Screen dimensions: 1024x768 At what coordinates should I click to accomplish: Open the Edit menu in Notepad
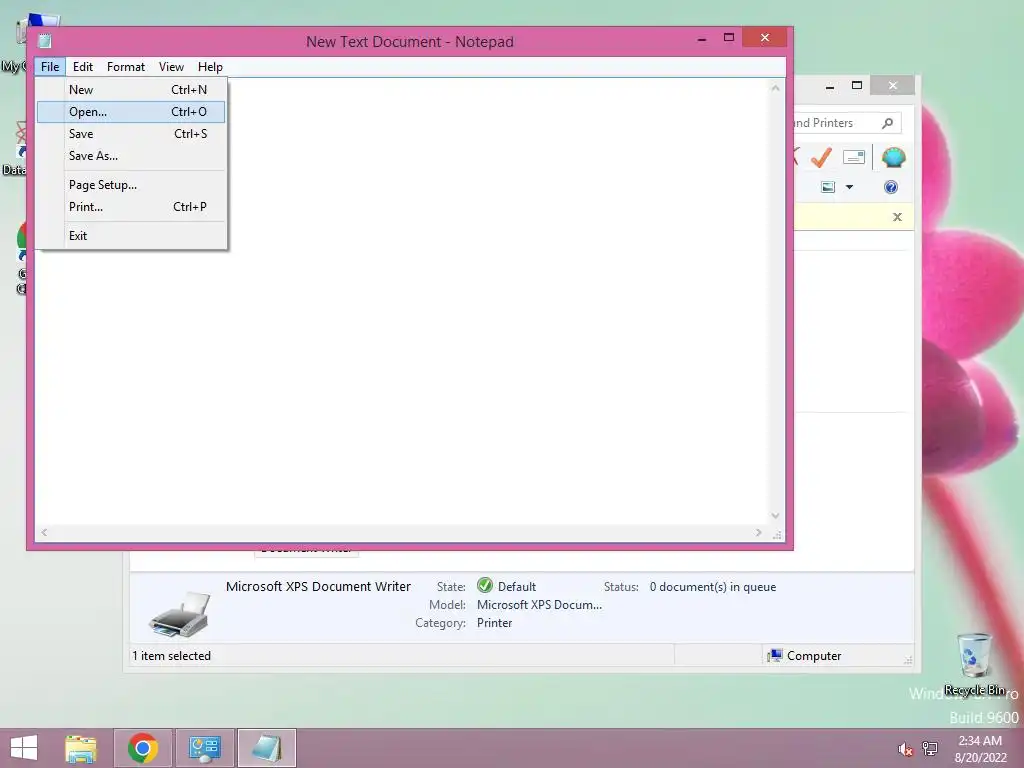(83, 67)
